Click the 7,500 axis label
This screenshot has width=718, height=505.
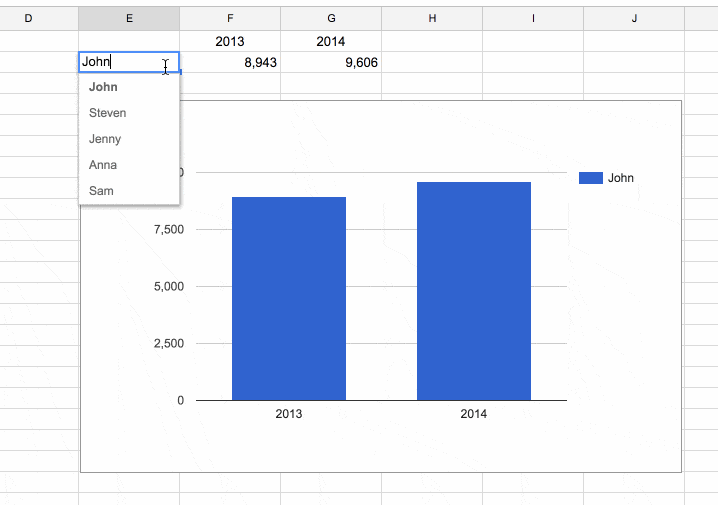pos(169,229)
